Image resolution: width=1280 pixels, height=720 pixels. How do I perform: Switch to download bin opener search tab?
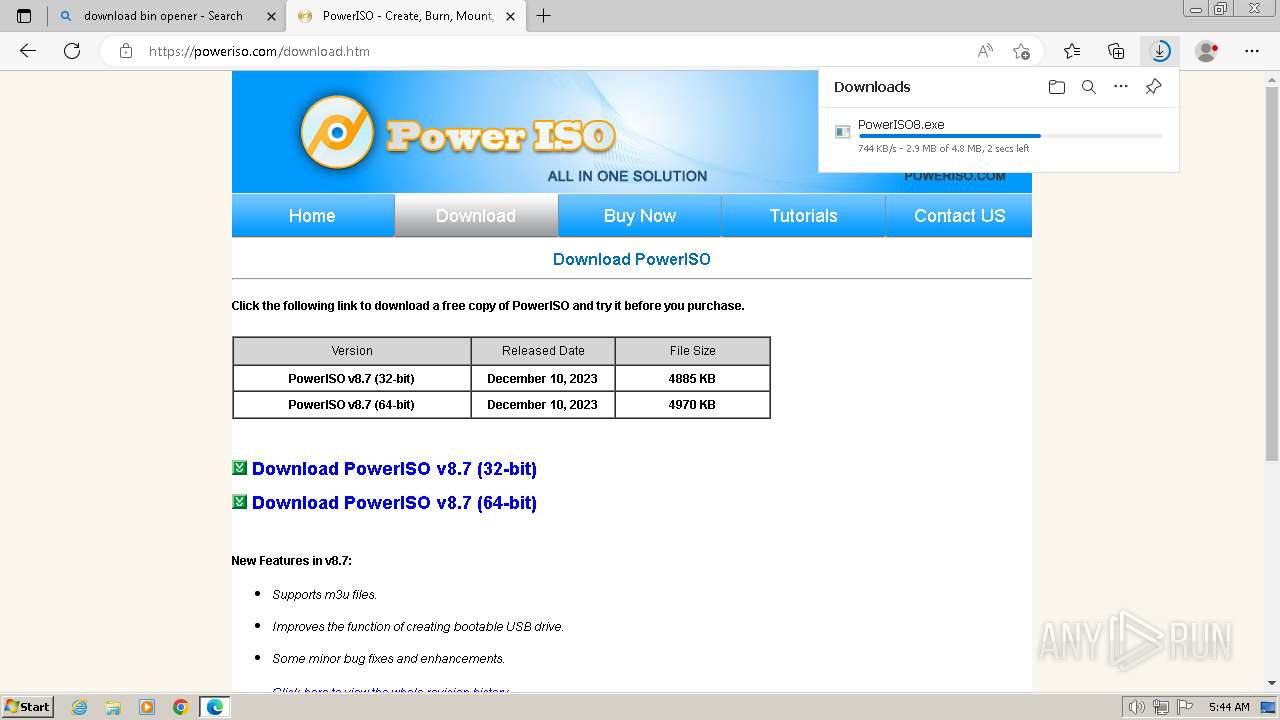pyautogui.click(x=163, y=16)
